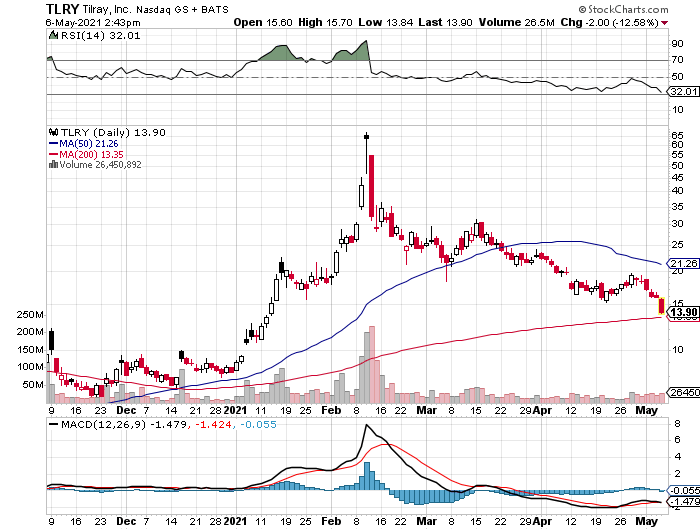This screenshot has width=700, height=530.
Task: Click the 21.26 MA(50) price tag
Action: coord(683,263)
